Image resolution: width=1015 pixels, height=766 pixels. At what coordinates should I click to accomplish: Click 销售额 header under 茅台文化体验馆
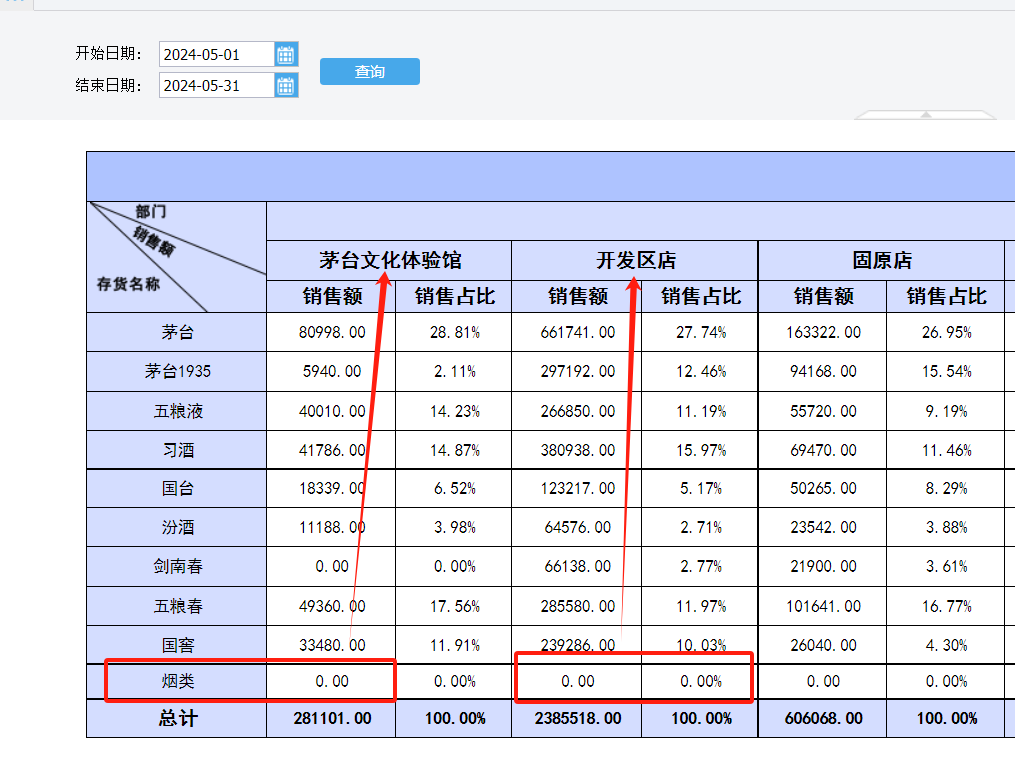pos(331,296)
